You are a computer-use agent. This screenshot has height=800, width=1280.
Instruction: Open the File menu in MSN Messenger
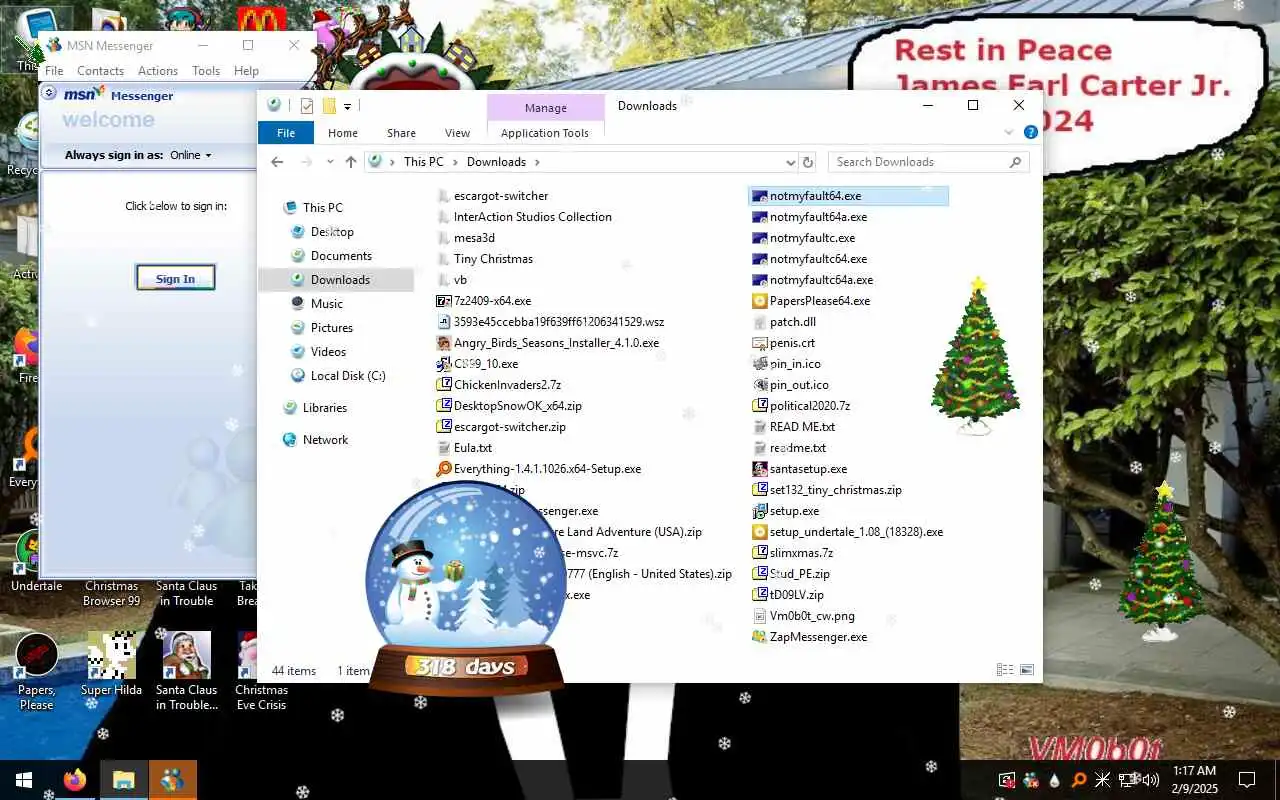coord(54,71)
